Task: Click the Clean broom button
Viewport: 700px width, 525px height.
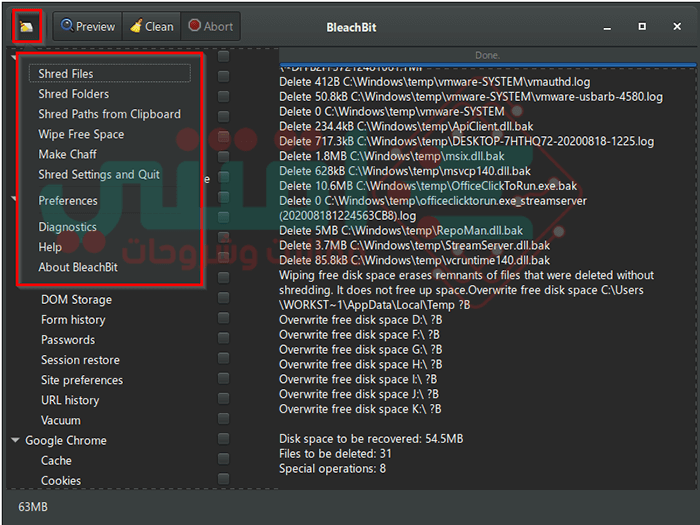Action: 152,27
